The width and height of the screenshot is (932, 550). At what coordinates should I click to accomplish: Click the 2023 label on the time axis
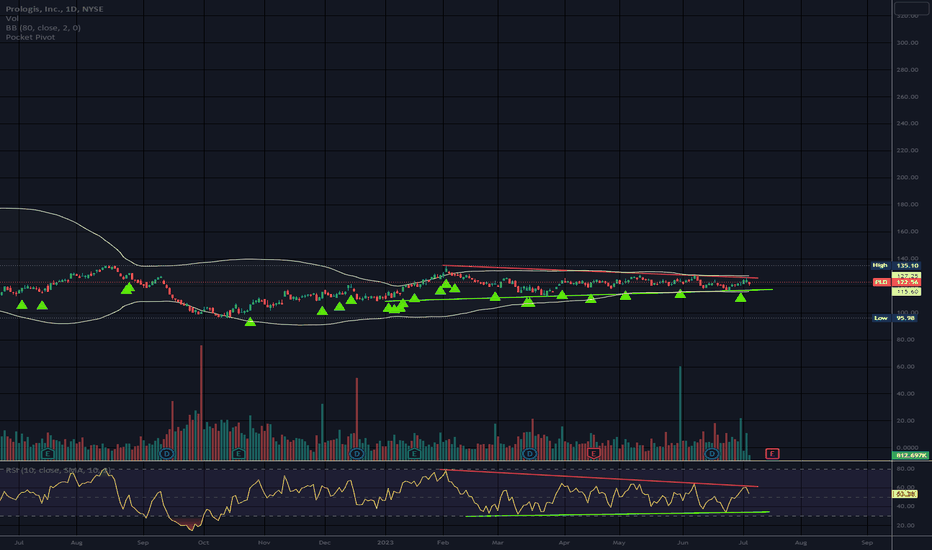[x=385, y=542]
